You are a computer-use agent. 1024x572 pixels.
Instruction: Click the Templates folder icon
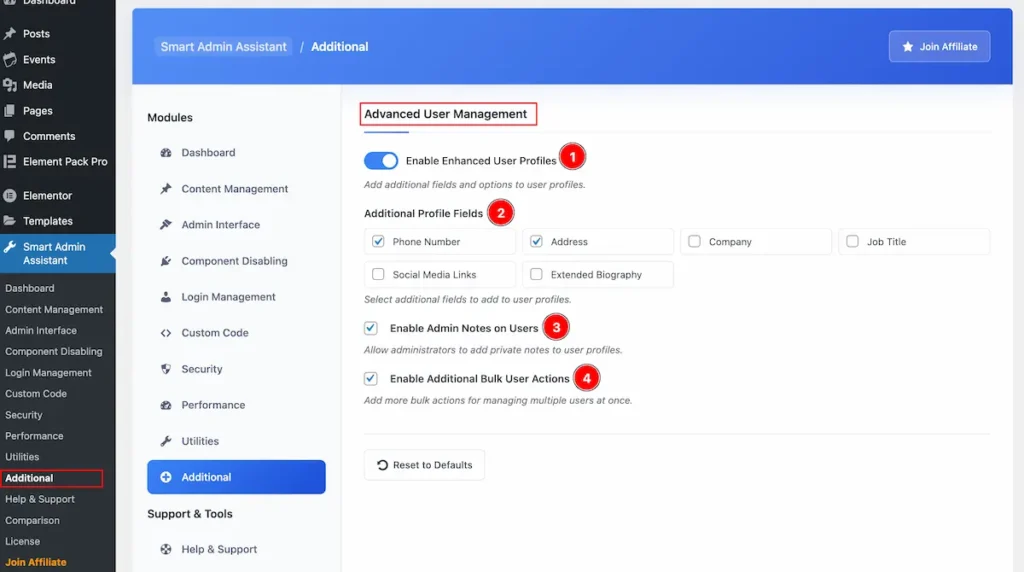click(10, 221)
